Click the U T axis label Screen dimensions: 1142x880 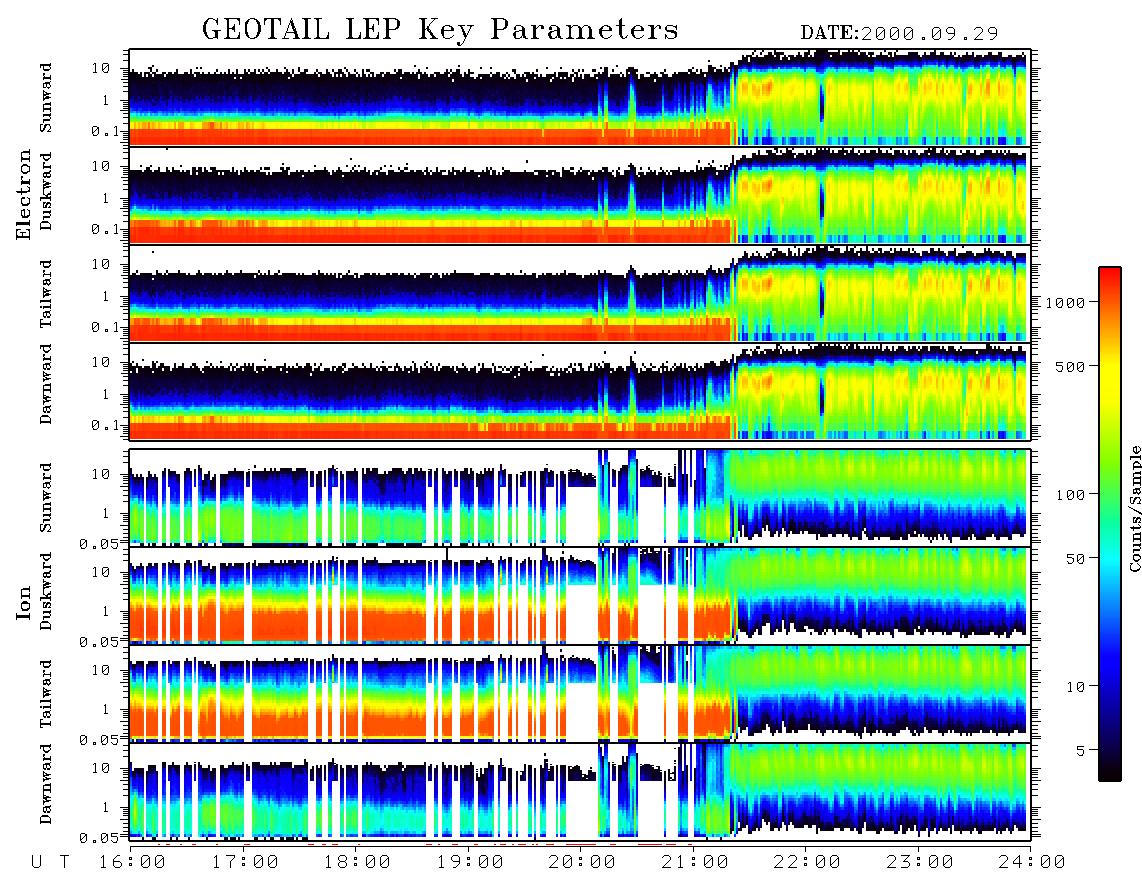coord(50,862)
